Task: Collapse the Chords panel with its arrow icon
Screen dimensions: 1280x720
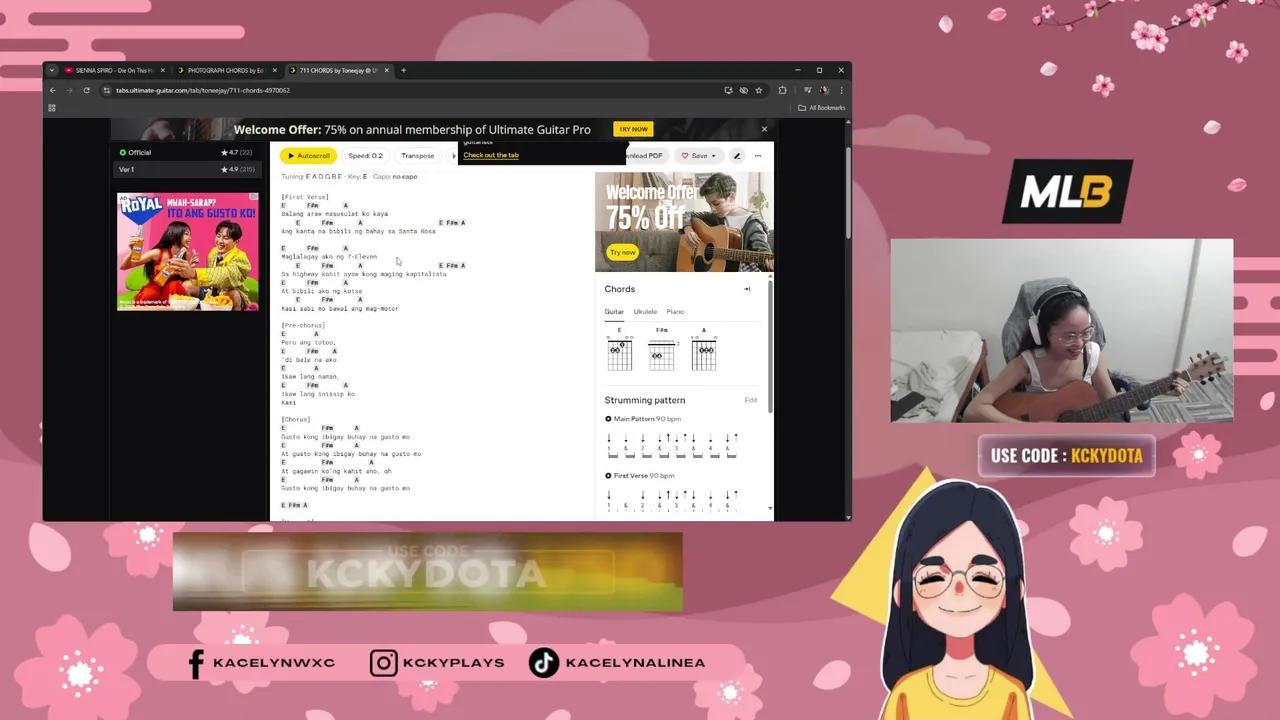Action: (x=747, y=289)
